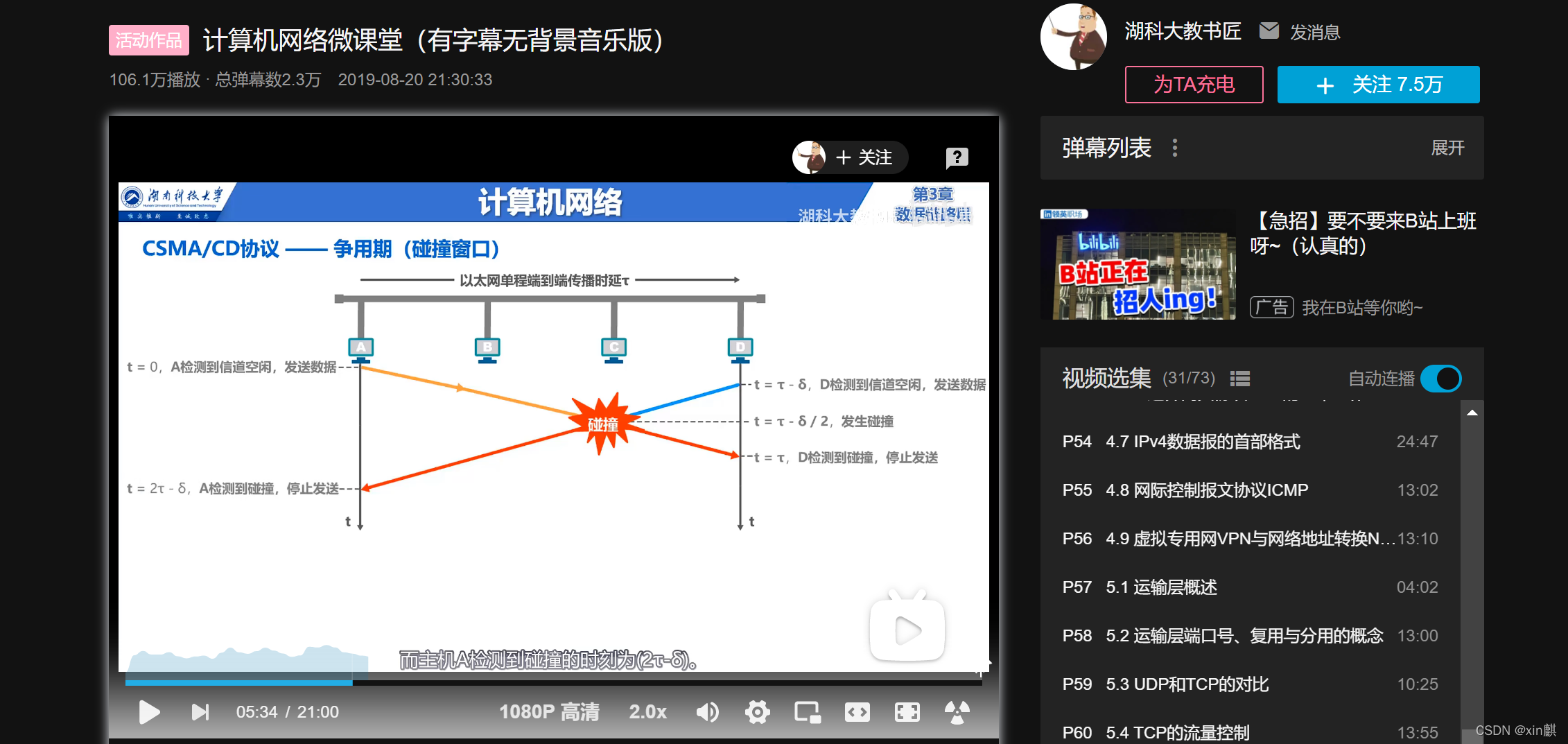Play the paused video
Viewport: 1568px width, 744px height.
click(149, 711)
